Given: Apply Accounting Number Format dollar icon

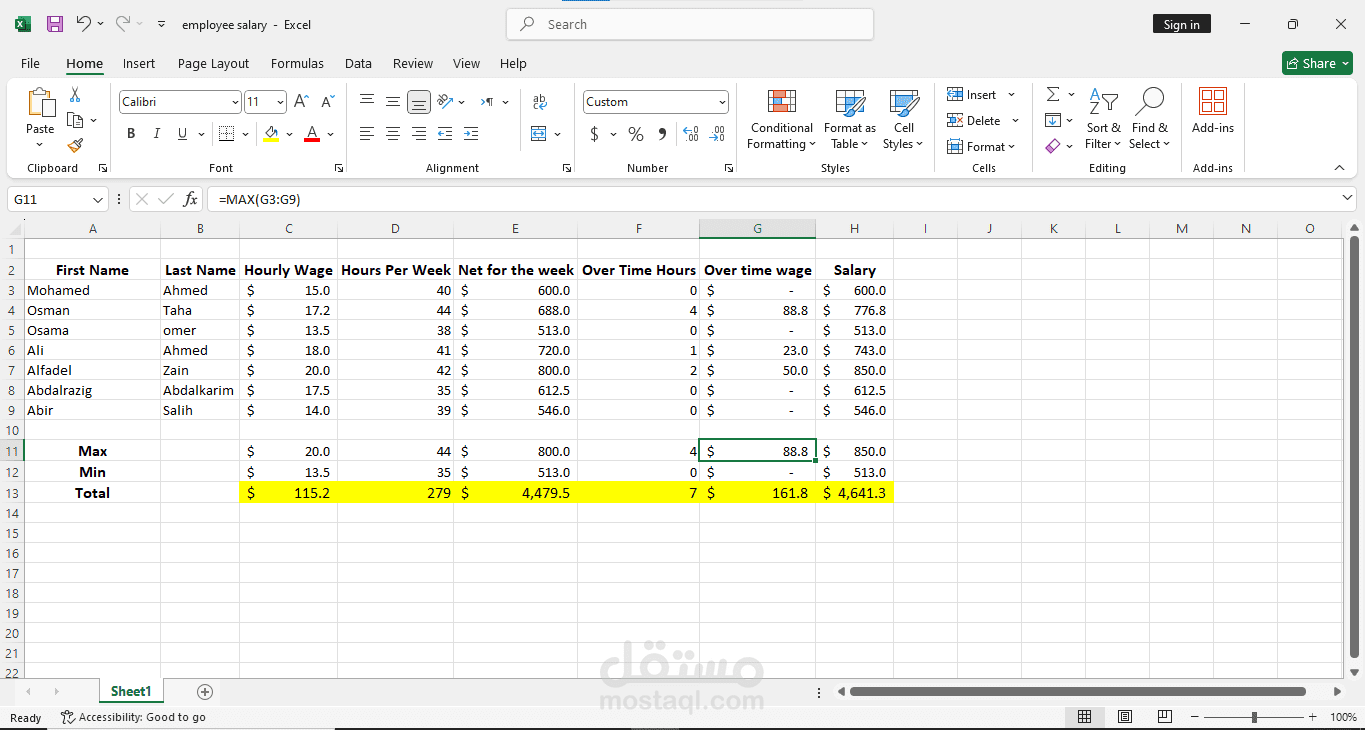Looking at the screenshot, I should tap(595, 134).
